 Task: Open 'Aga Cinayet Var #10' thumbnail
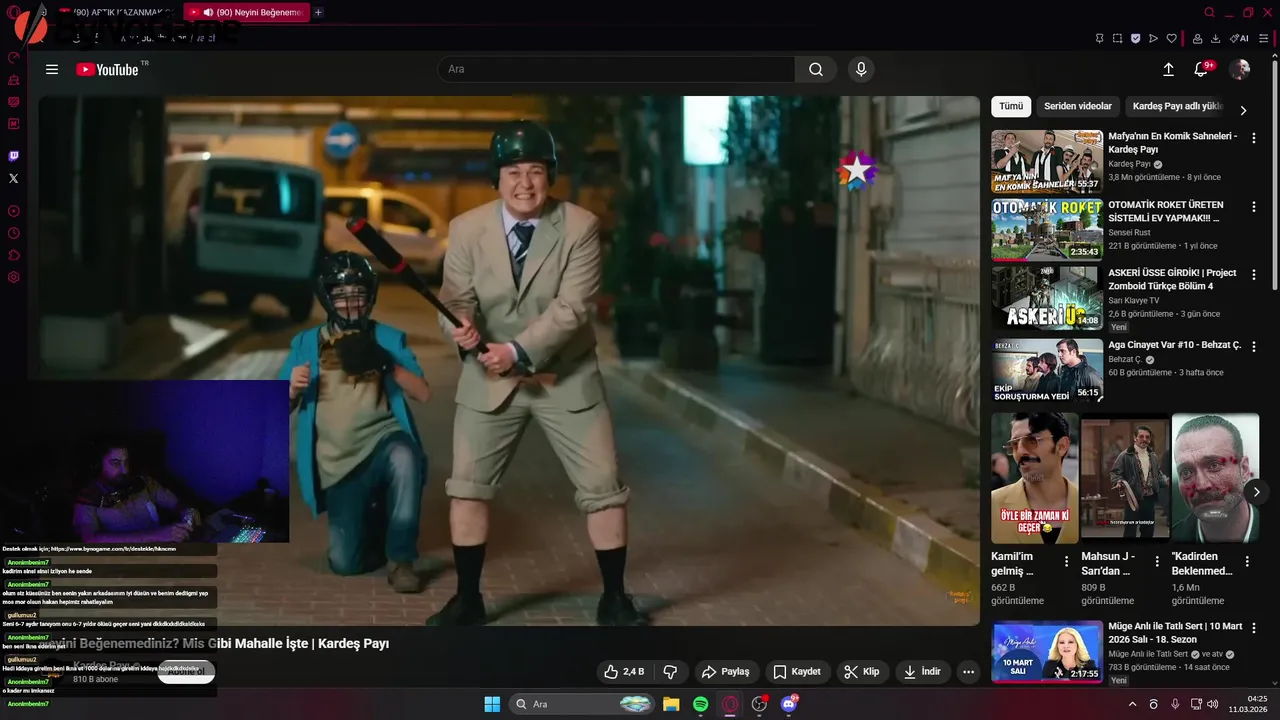[1047, 370]
